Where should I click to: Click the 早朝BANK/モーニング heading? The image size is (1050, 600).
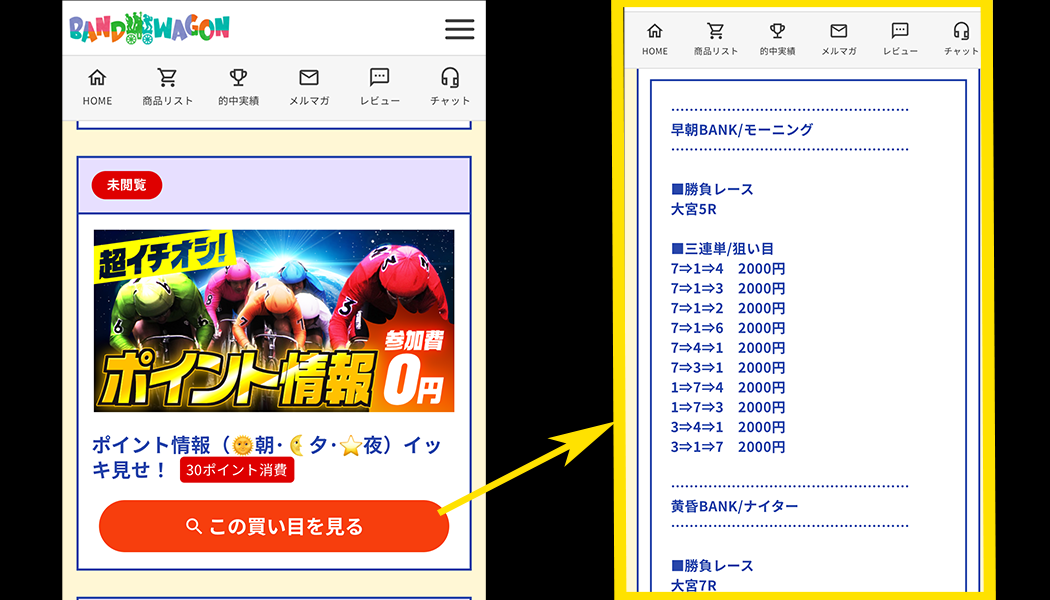741,129
